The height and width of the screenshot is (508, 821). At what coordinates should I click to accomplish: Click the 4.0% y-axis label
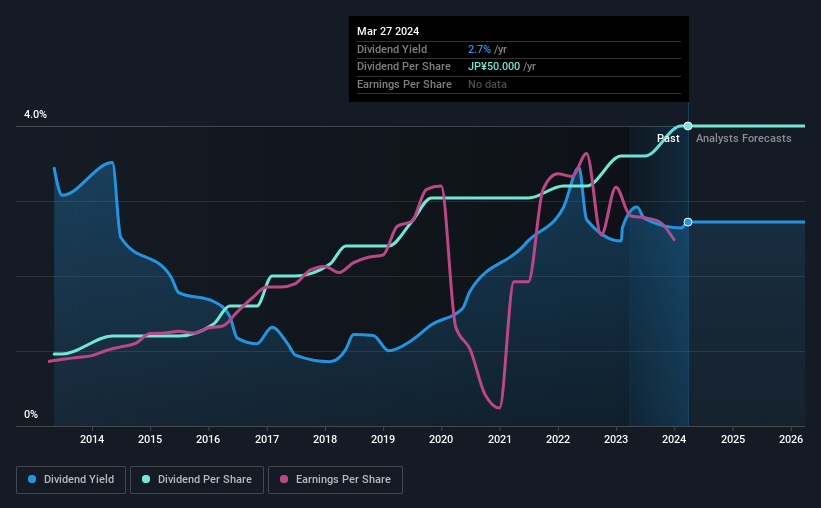tap(35, 114)
